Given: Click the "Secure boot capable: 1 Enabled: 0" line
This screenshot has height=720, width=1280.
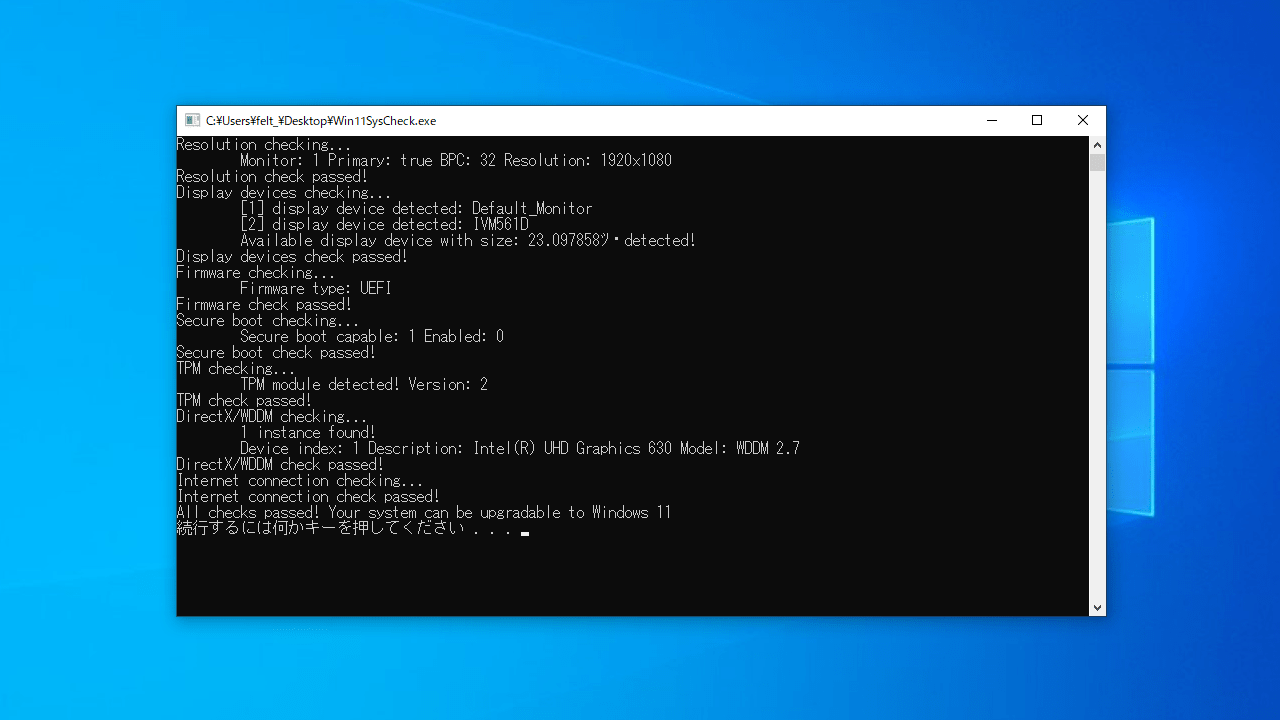Looking at the screenshot, I should [372, 336].
